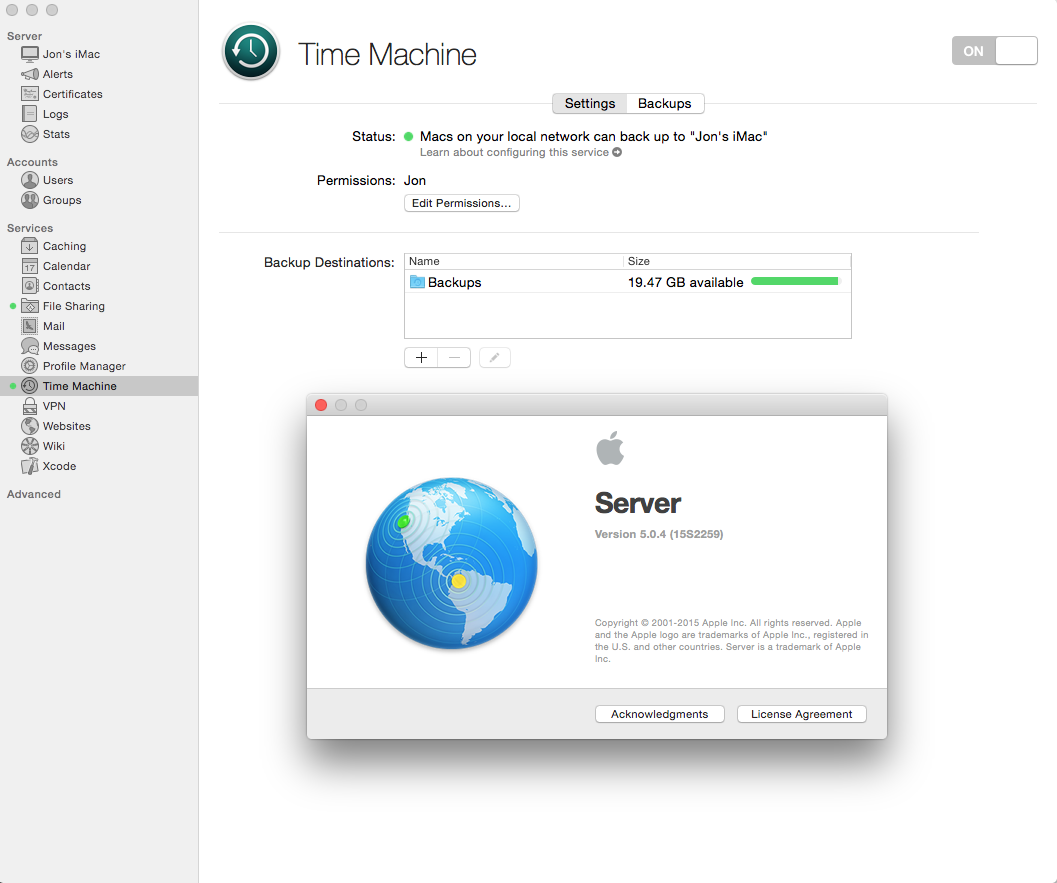Select the Settings tab
The width and height of the screenshot is (1057, 883).
click(590, 103)
